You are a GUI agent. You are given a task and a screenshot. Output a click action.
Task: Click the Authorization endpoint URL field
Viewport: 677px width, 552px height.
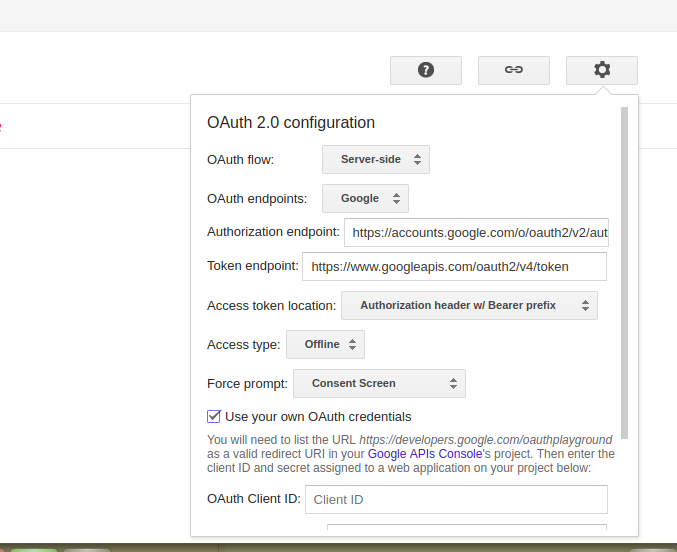476,233
